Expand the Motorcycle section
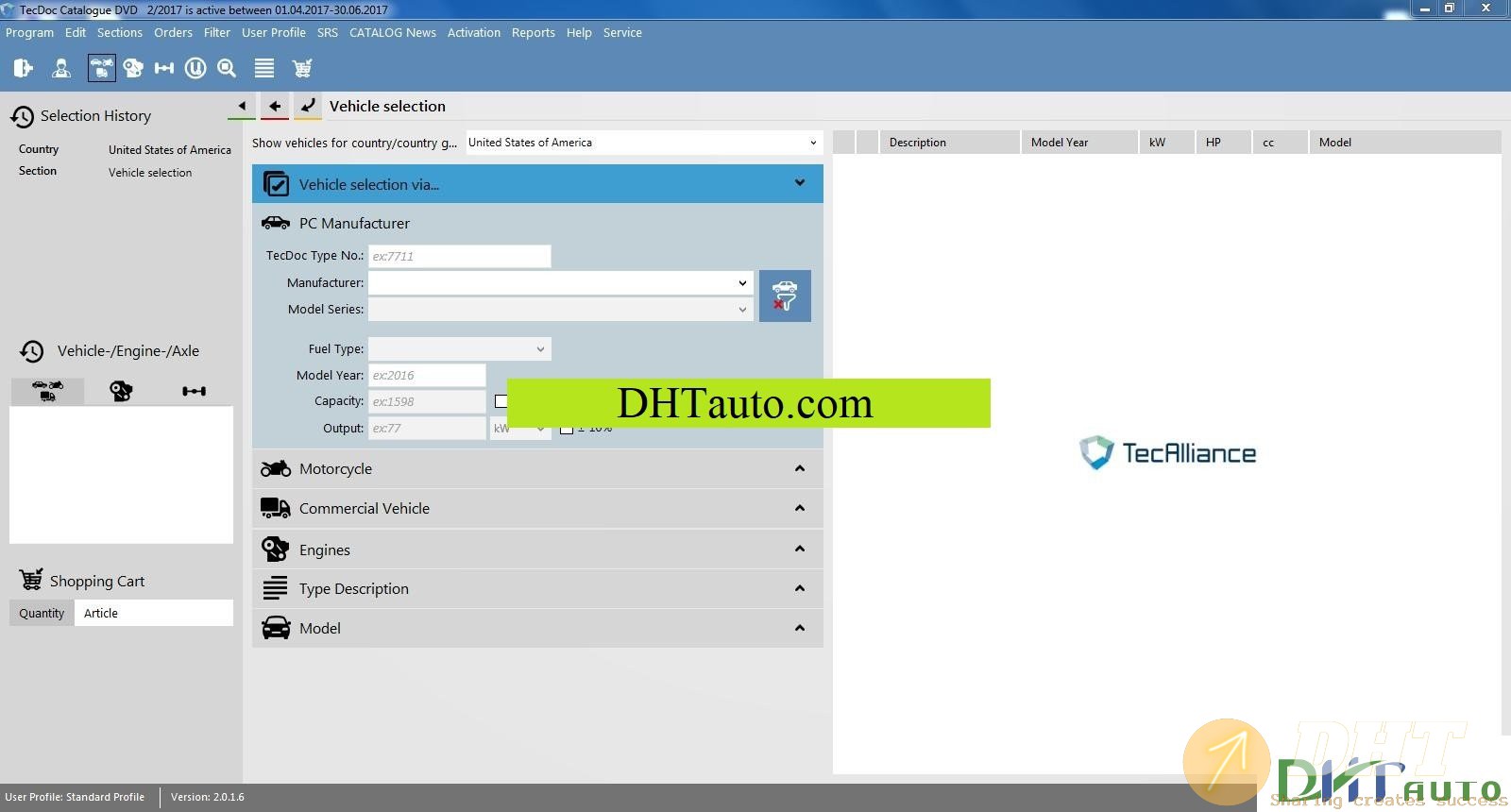Viewport: 1511px width, 812px height. [x=800, y=468]
